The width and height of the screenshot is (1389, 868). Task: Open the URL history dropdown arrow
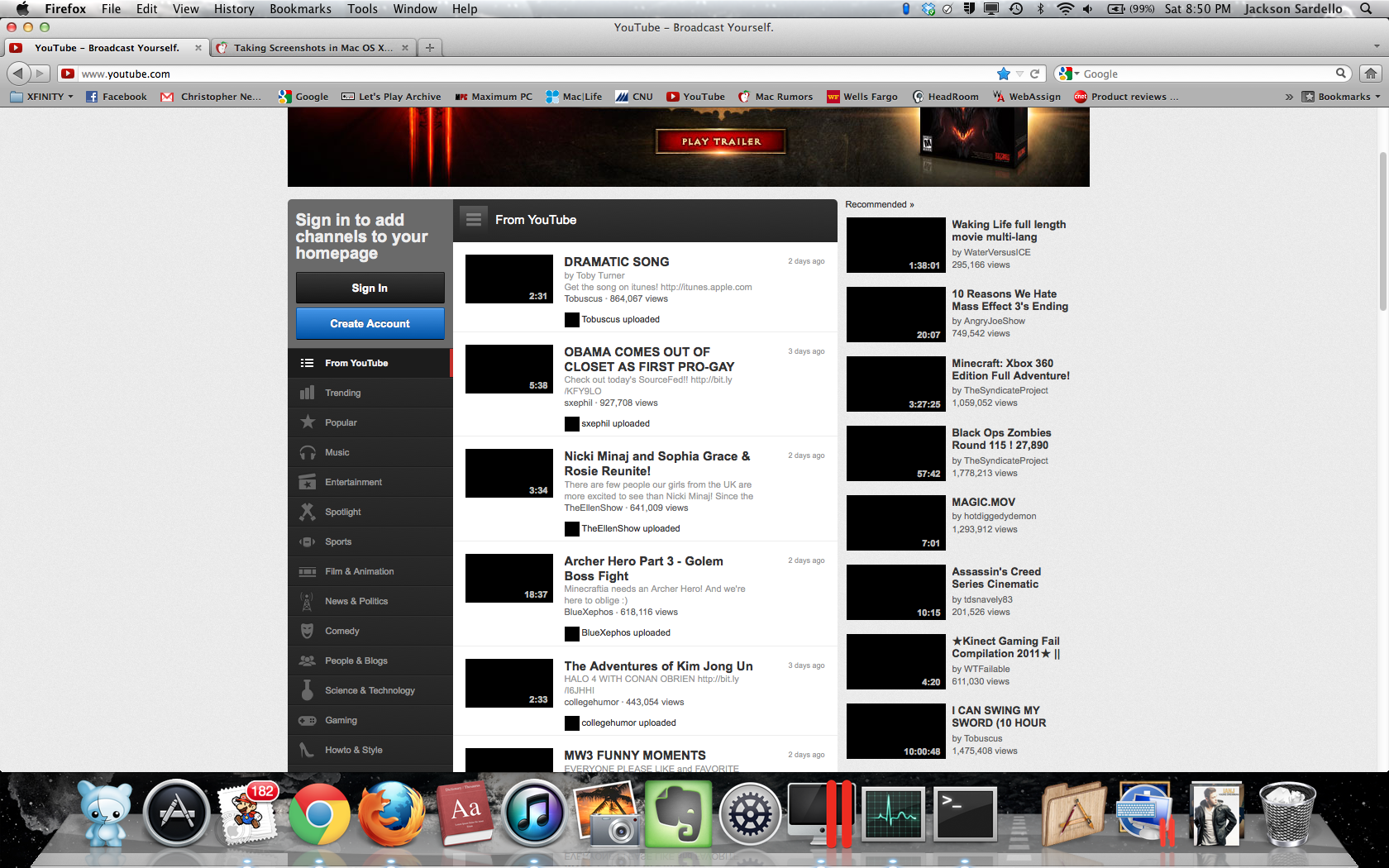(1019, 74)
